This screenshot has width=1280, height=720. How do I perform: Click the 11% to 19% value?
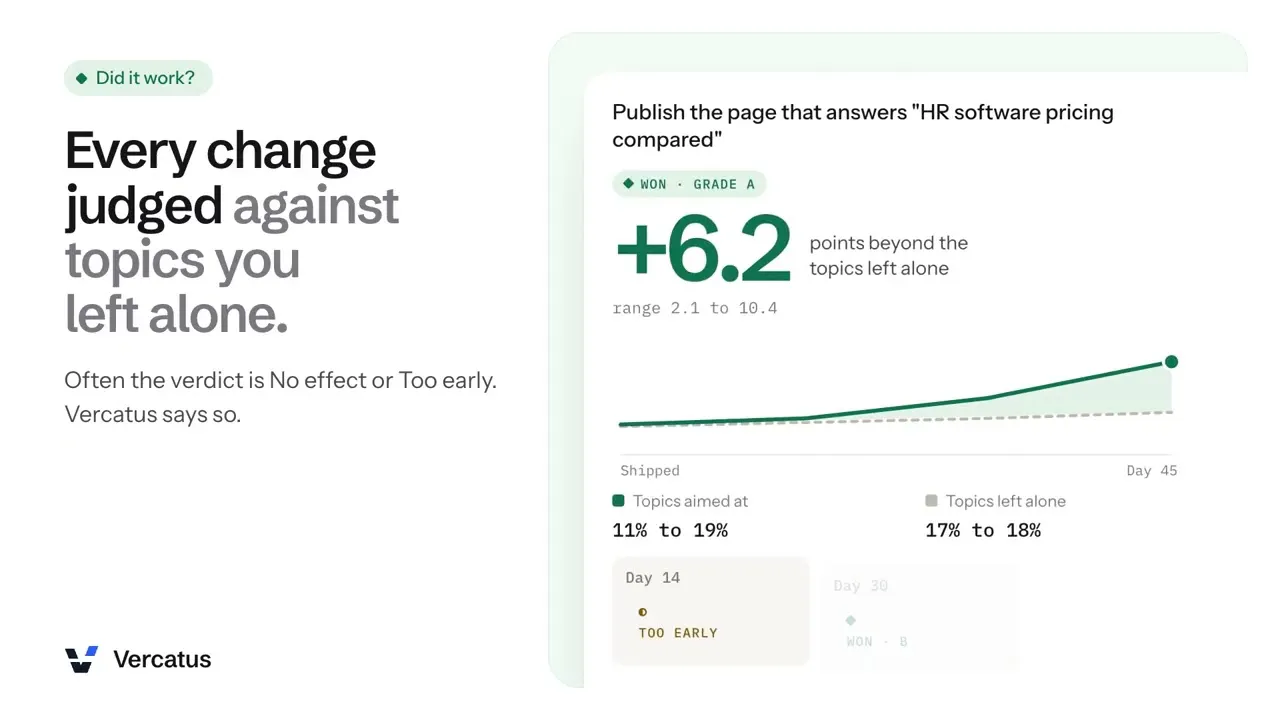coord(670,530)
